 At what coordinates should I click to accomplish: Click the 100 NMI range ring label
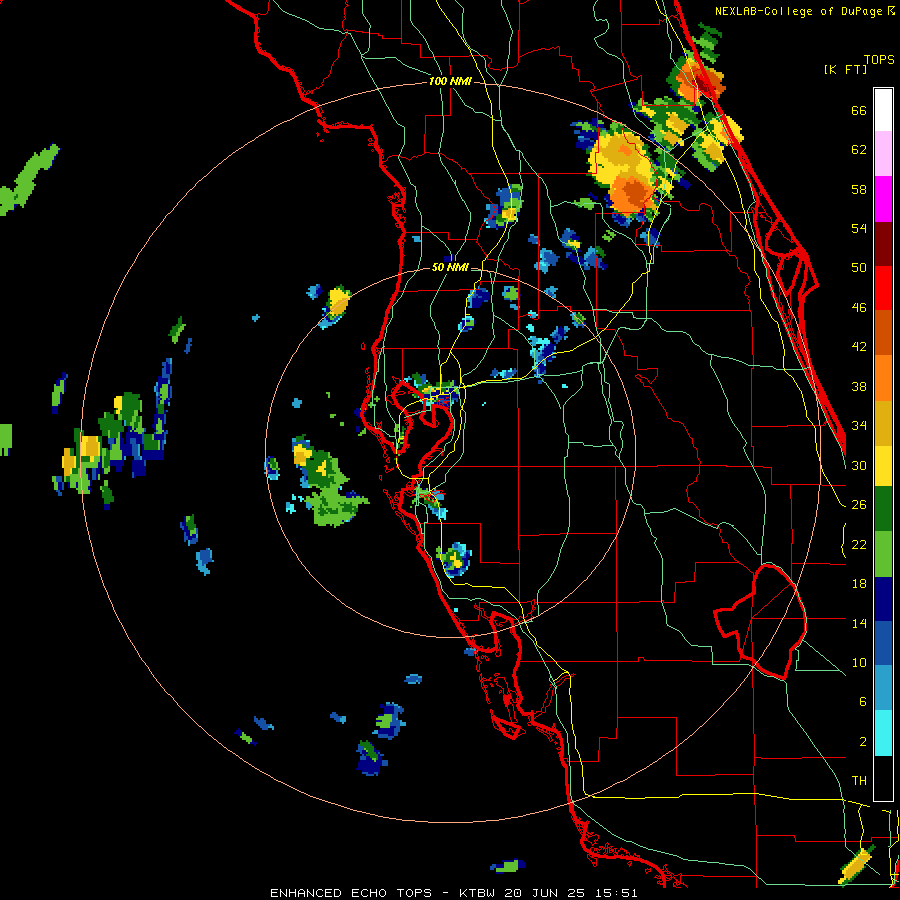[450, 81]
